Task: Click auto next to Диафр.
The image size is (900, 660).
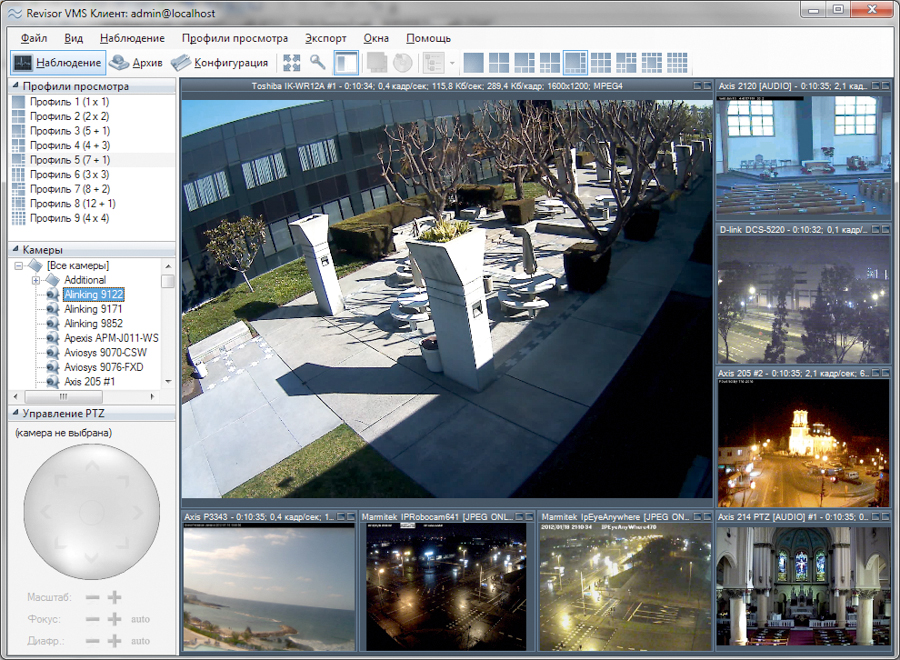Action: (x=140, y=641)
